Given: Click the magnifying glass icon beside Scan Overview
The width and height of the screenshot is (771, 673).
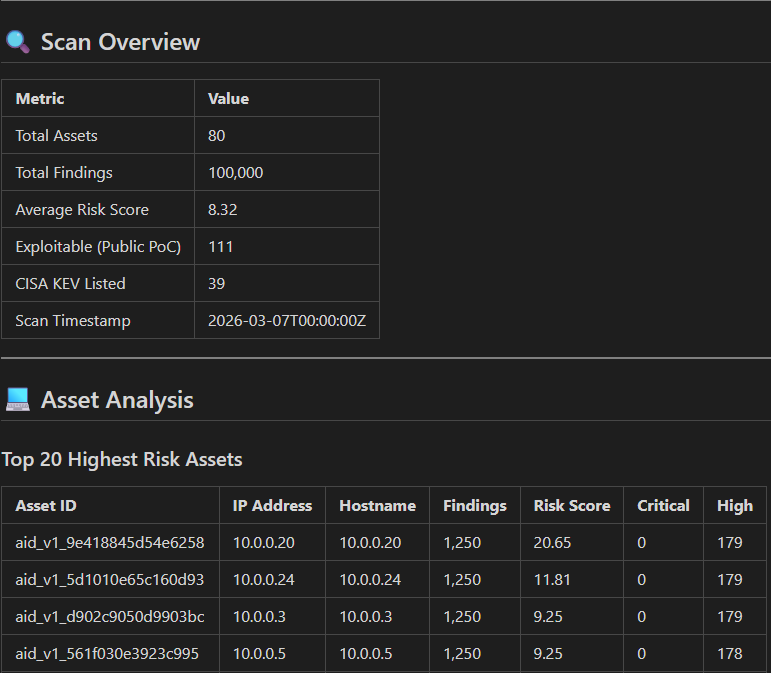Looking at the screenshot, I should coord(18,42).
